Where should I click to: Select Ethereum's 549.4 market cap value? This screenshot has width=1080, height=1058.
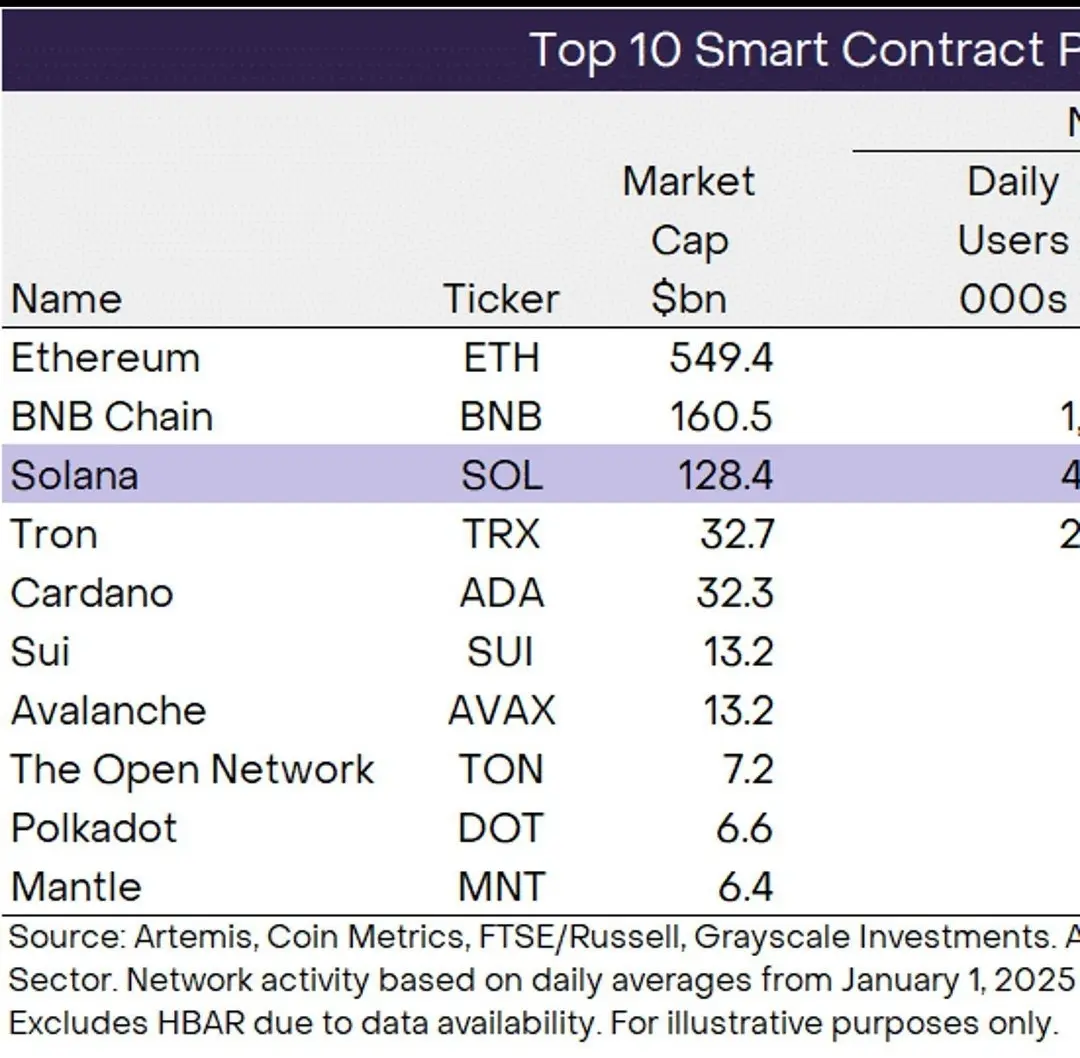tap(720, 358)
